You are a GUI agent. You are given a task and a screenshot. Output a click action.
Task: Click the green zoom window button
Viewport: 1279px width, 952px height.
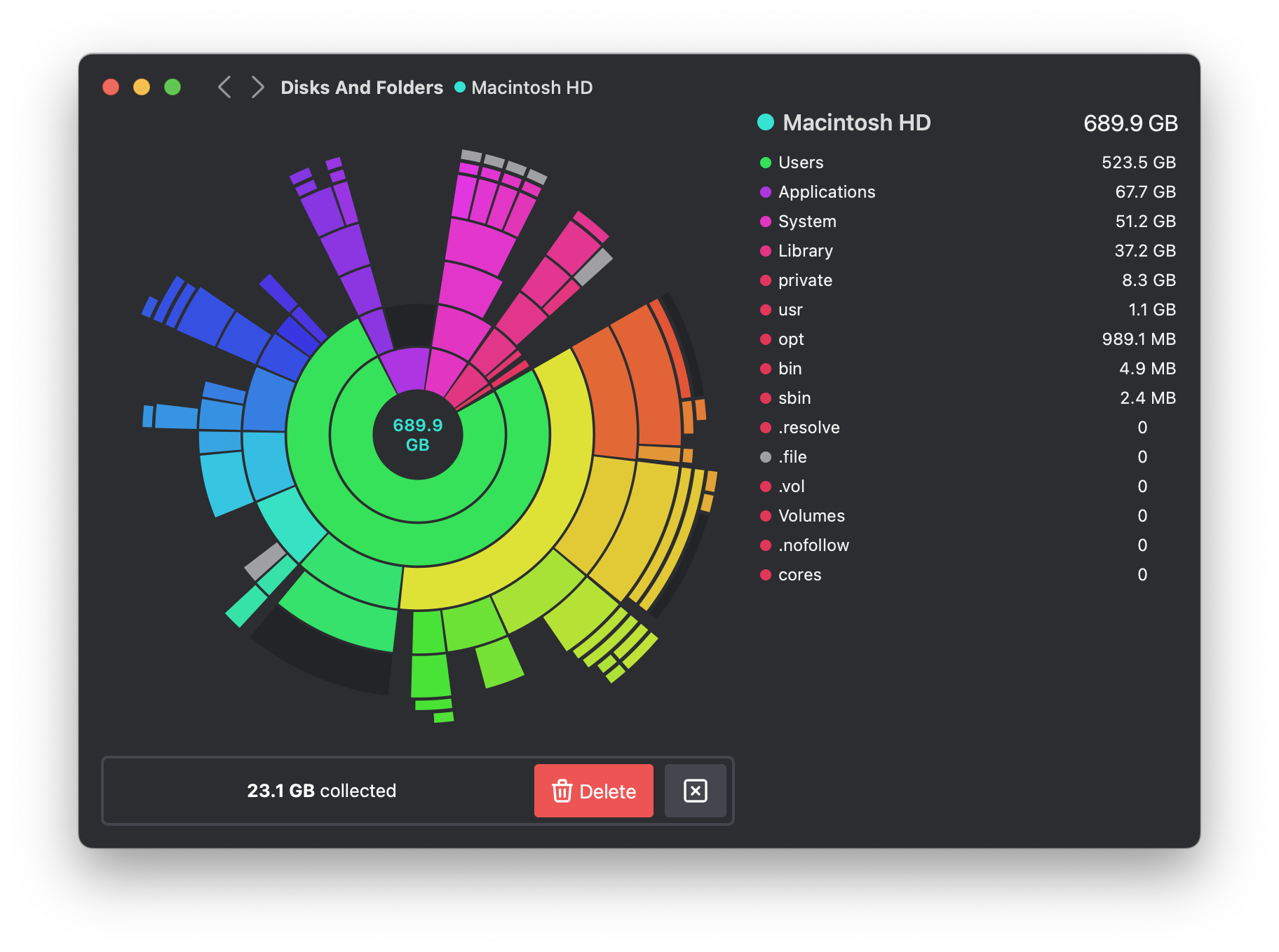pos(172,87)
